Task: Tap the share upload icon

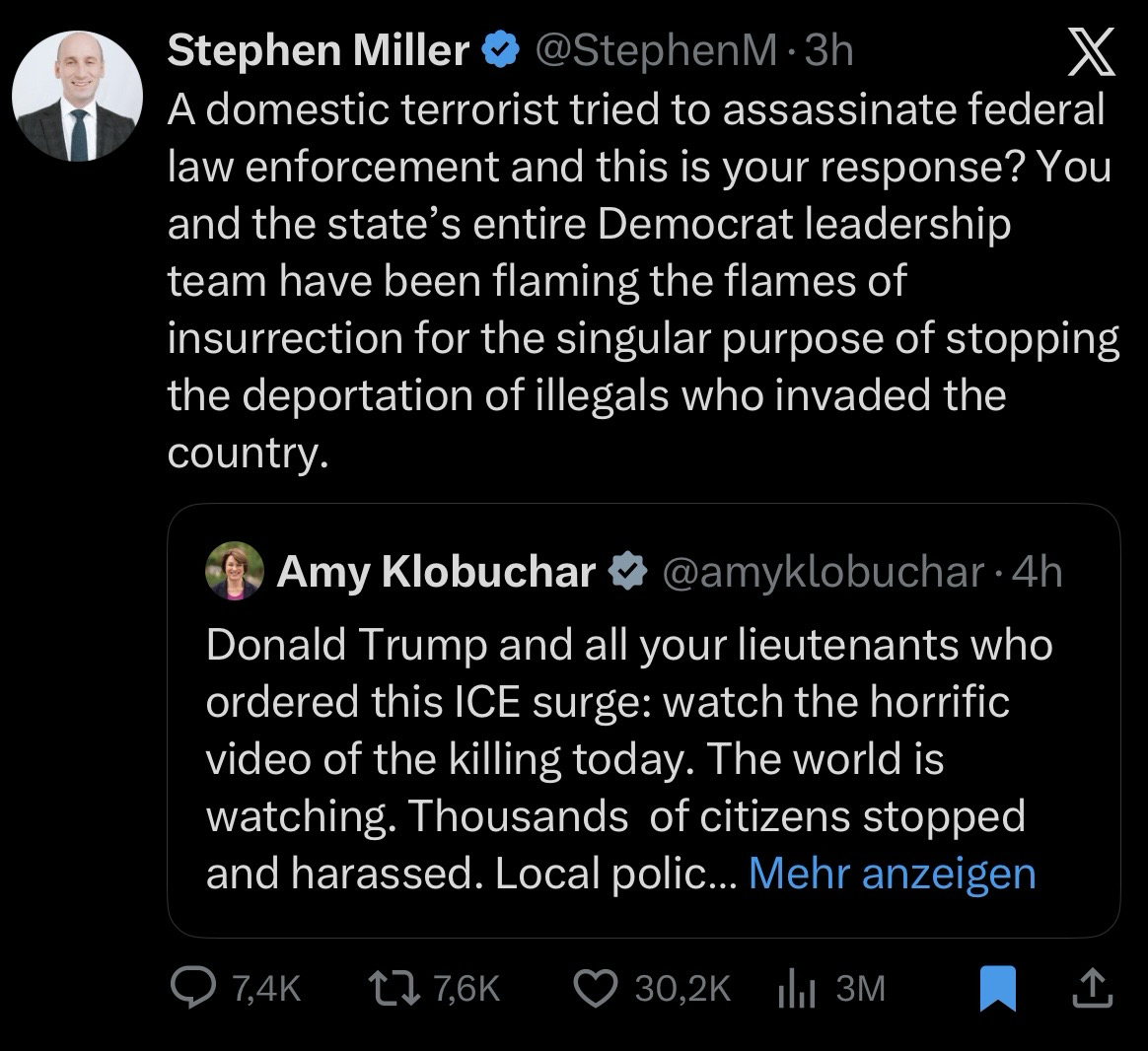Action: click(1090, 988)
